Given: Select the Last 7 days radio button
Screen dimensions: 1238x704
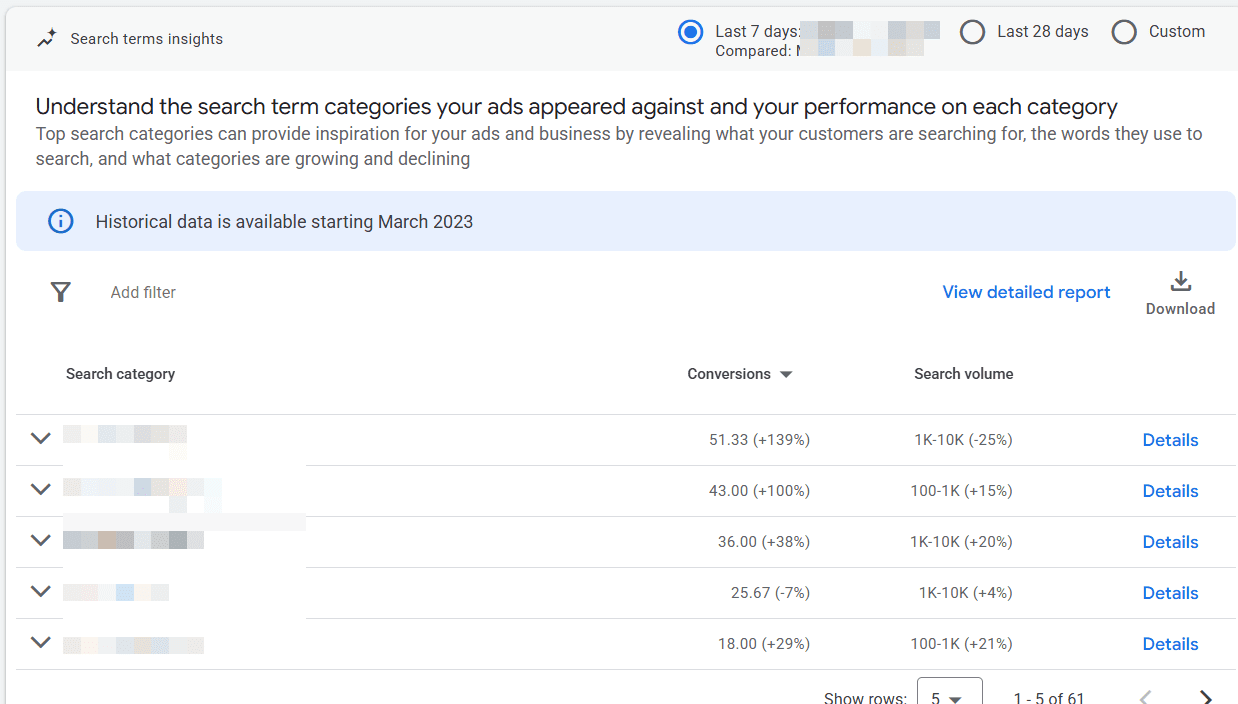Looking at the screenshot, I should 690,32.
